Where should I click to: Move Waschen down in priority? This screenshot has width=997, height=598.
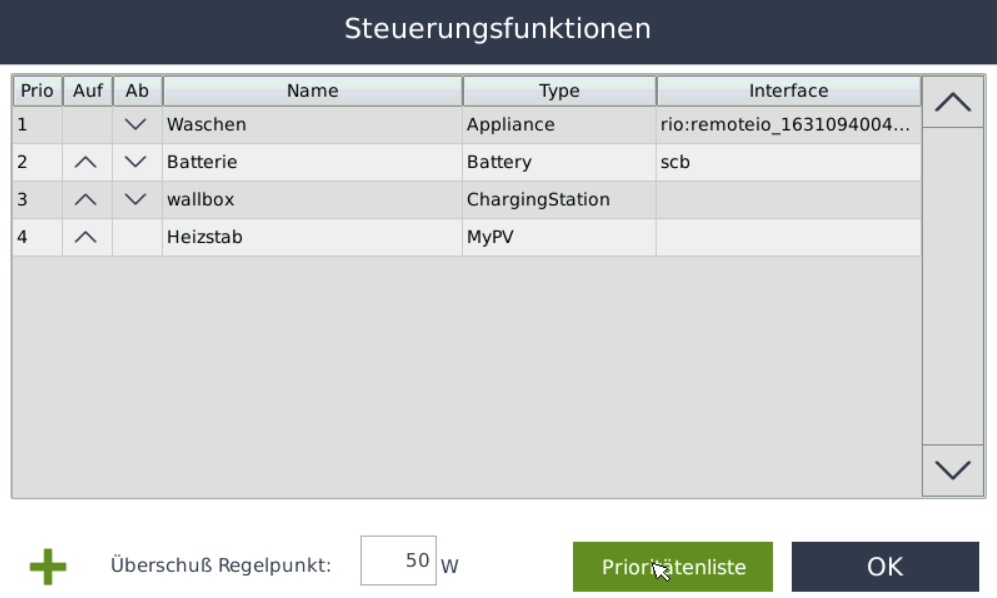coord(137,125)
